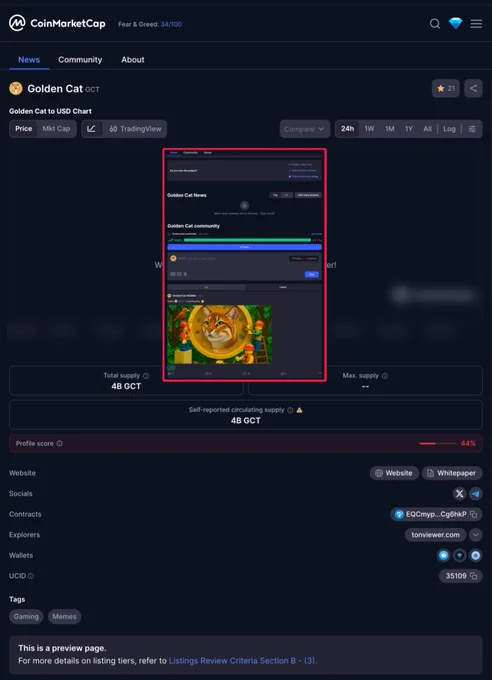The height and width of the screenshot is (680, 492).
Task: Open the Compare dropdown
Action: (x=305, y=129)
